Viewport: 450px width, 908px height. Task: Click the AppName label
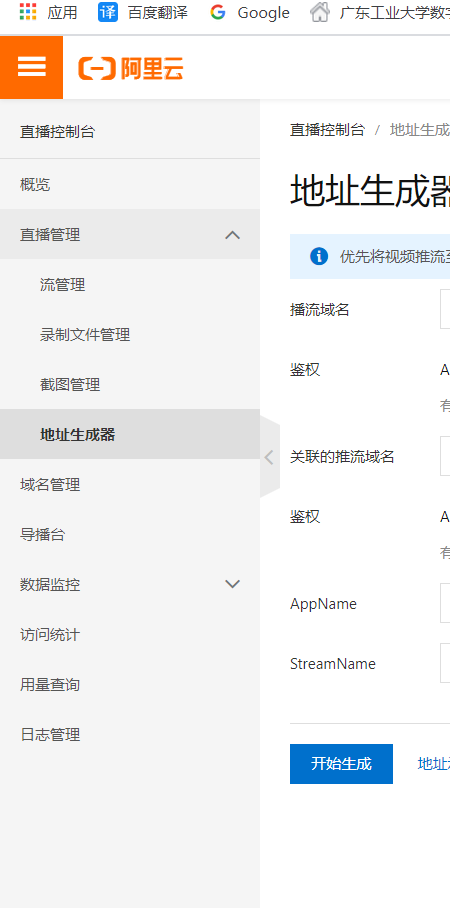coord(323,603)
